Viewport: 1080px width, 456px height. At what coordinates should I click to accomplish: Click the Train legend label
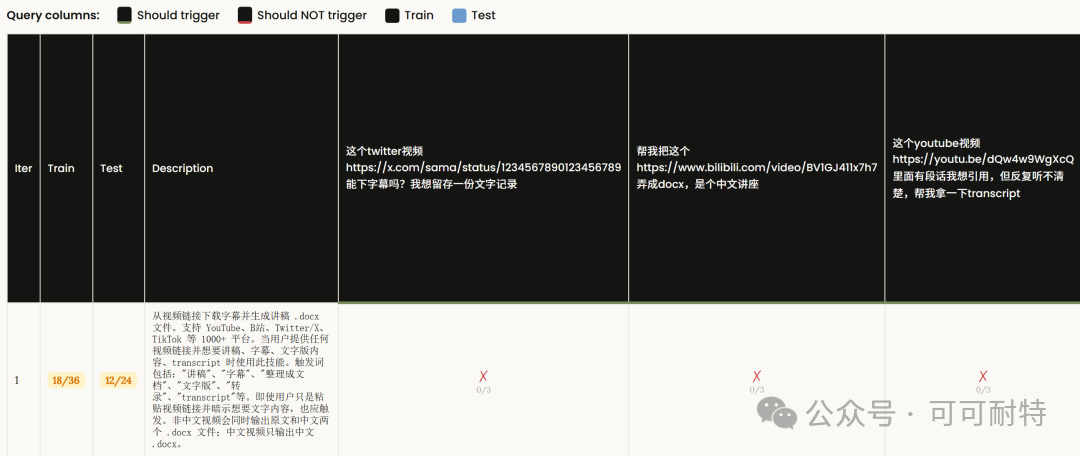419,15
